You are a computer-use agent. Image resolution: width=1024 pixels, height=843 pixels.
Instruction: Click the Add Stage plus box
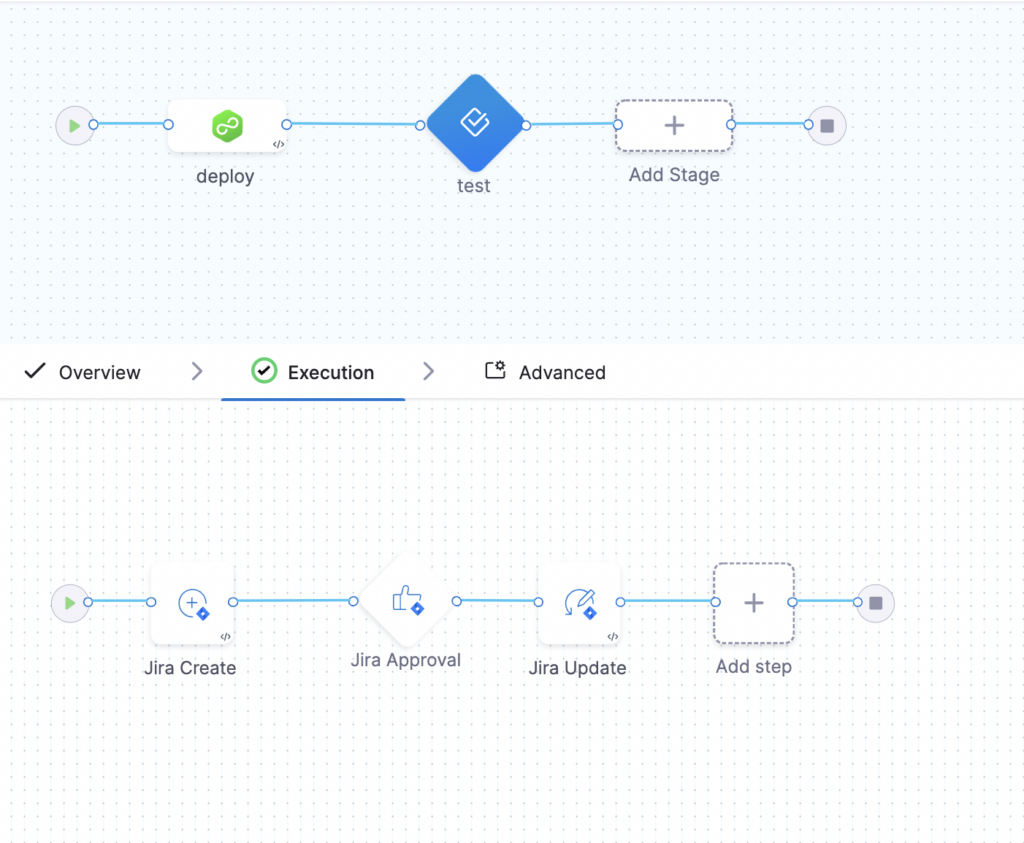tap(674, 125)
